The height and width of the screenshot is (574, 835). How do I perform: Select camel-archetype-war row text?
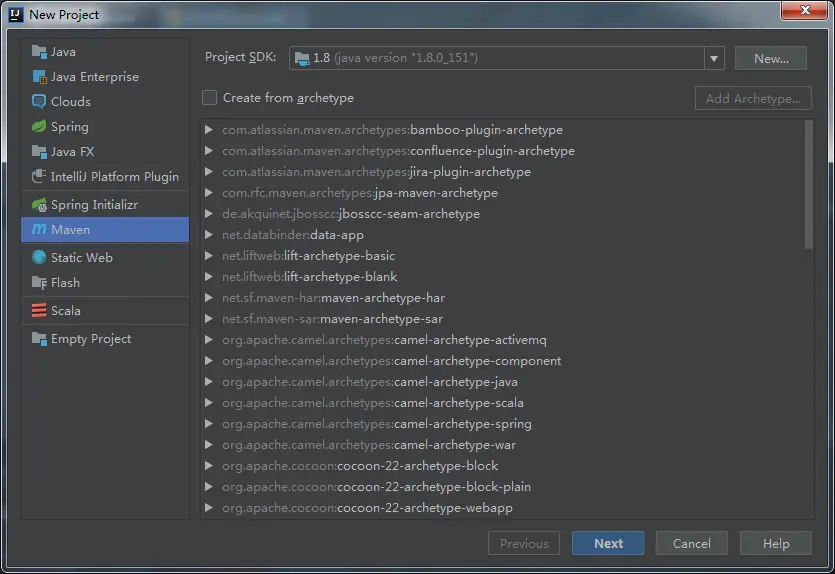pyautogui.click(x=369, y=445)
